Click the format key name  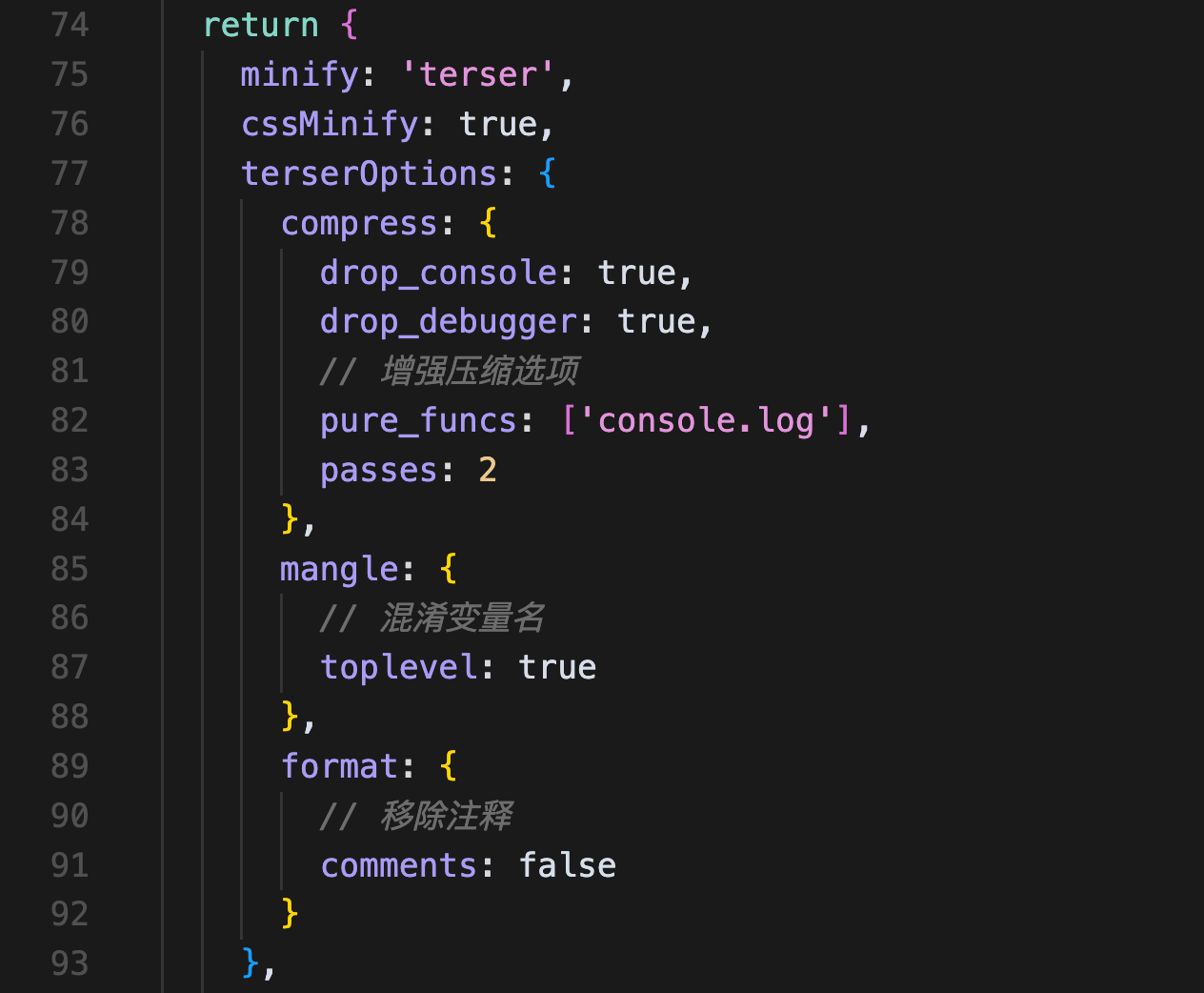[x=339, y=766]
